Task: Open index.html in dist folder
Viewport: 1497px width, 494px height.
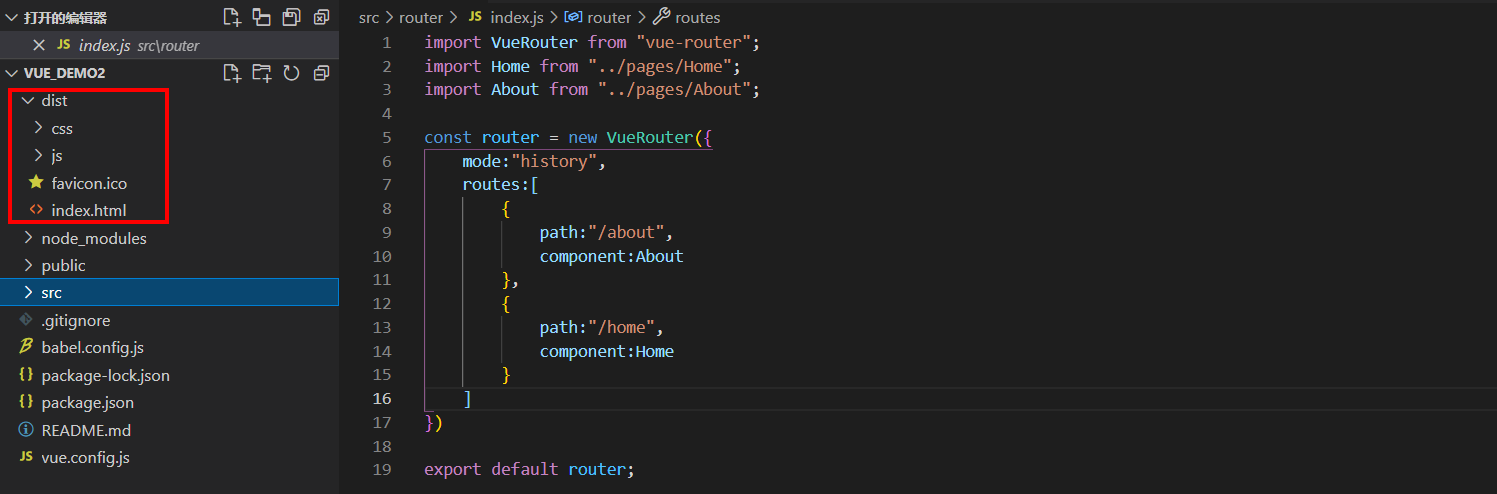Action: pyautogui.click(x=88, y=211)
